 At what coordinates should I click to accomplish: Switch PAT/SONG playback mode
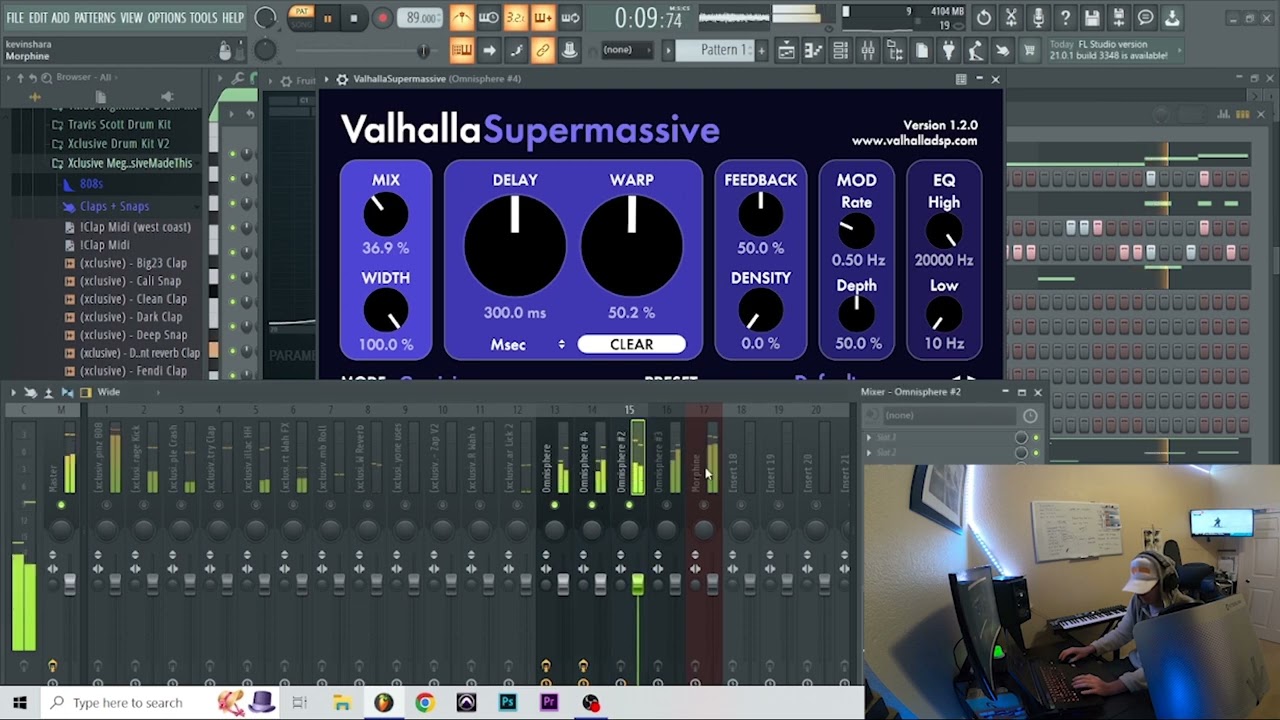click(x=300, y=18)
